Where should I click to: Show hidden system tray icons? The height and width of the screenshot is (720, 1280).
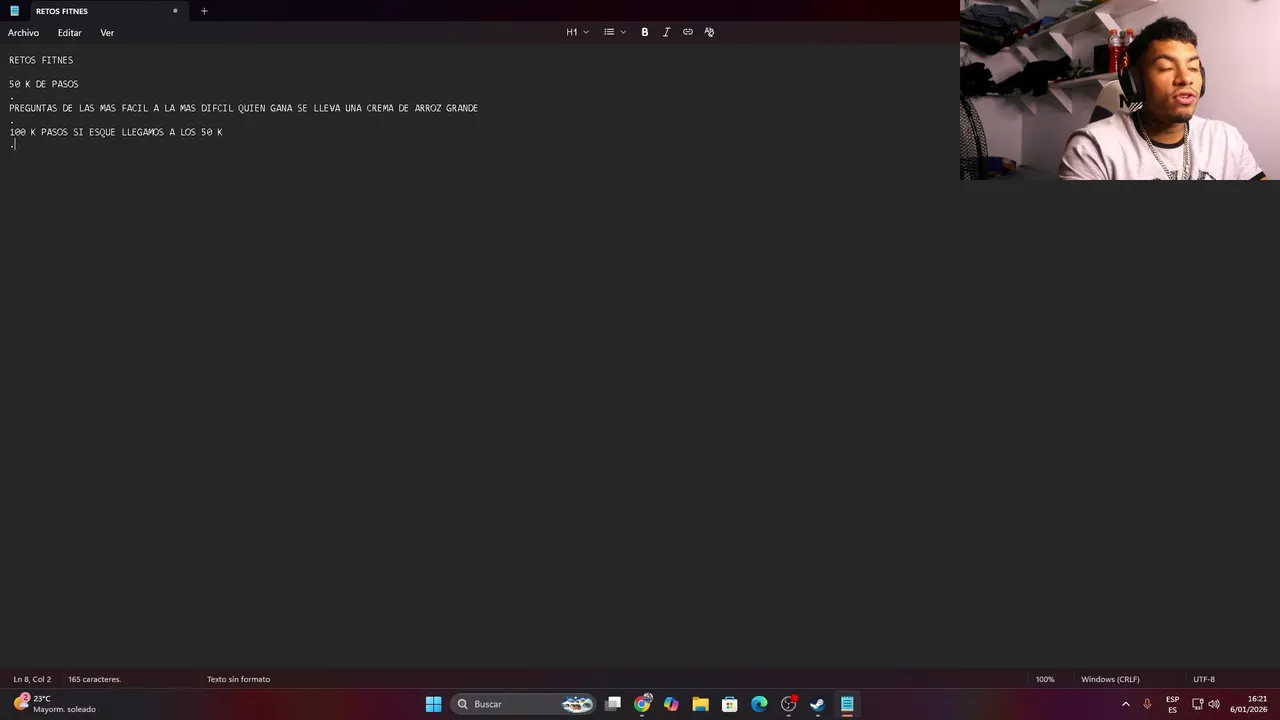click(1126, 704)
